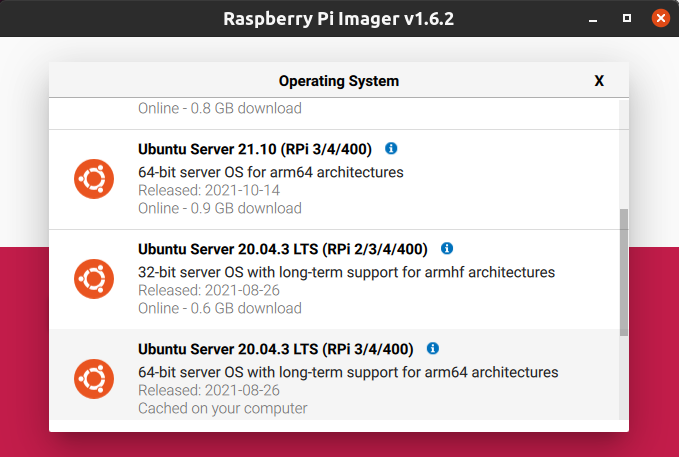The height and width of the screenshot is (457, 679).
Task: Click Ubuntu logo of Server 21.10 entry
Action: click(x=94, y=179)
